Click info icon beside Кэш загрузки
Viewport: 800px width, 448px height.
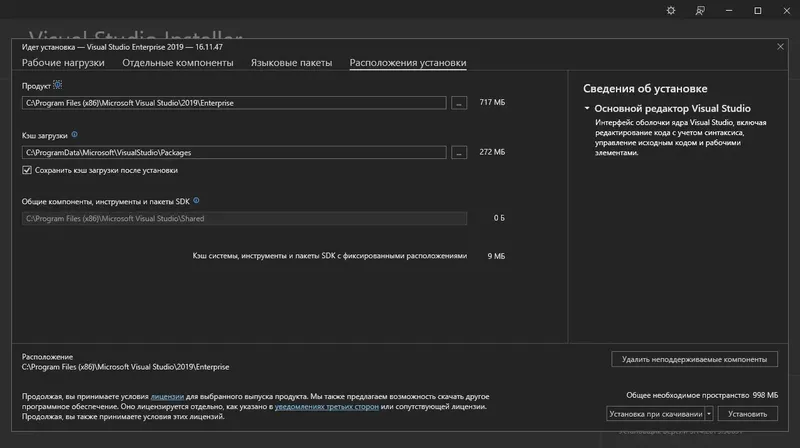[x=74, y=135]
